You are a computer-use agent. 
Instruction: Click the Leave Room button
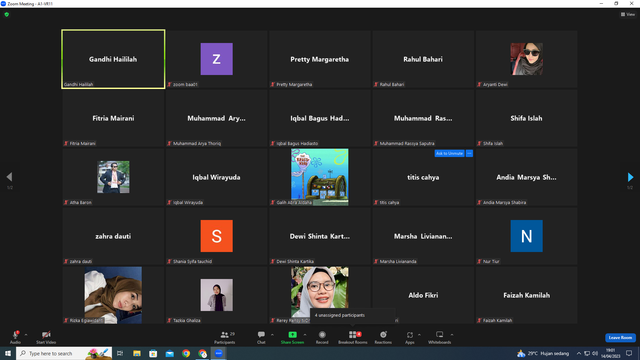coord(620,338)
